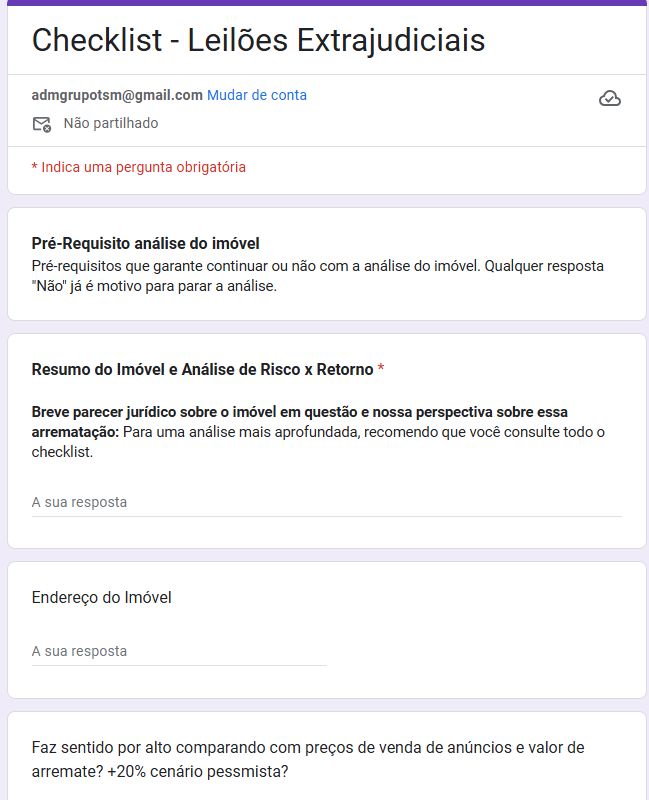Screen dimensions: 649x800
Task: Click the Pré-requisitos que garante description text
Action: click(x=317, y=276)
